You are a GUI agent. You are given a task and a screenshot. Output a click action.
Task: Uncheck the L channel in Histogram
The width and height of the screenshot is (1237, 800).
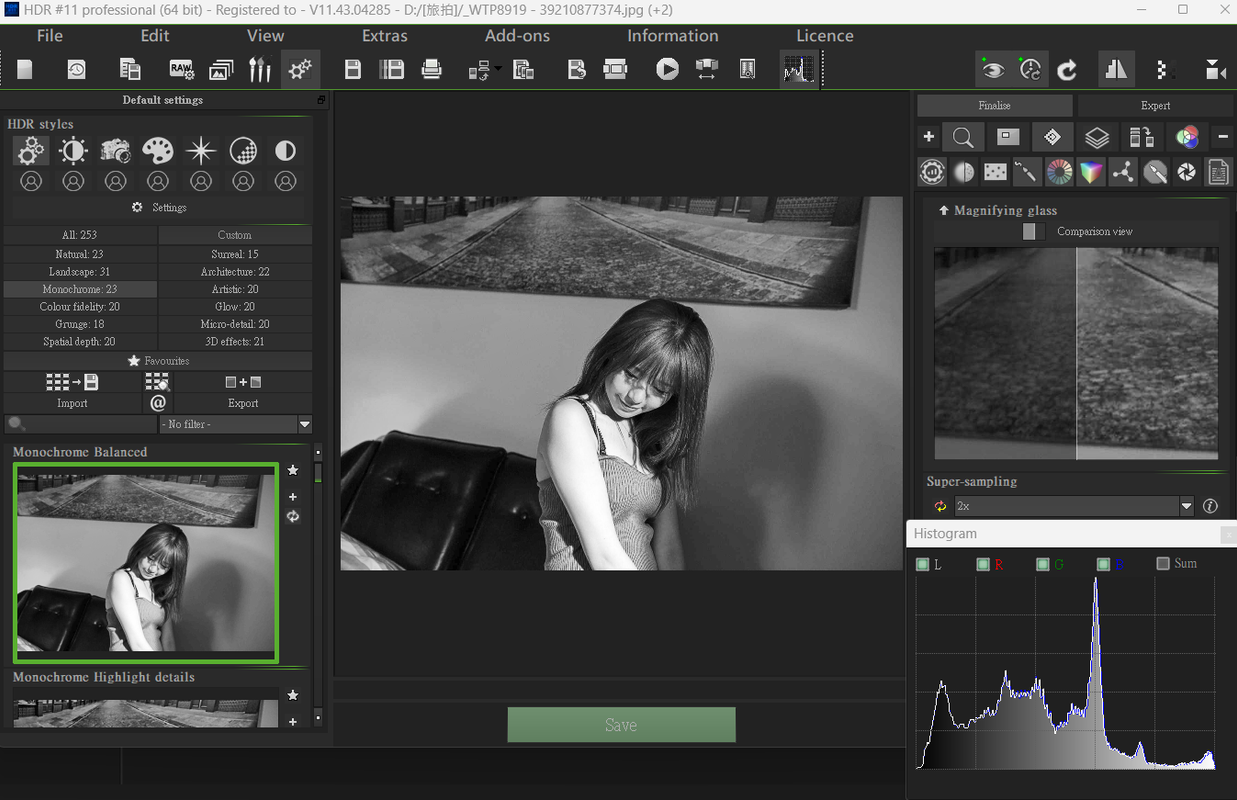click(x=922, y=564)
